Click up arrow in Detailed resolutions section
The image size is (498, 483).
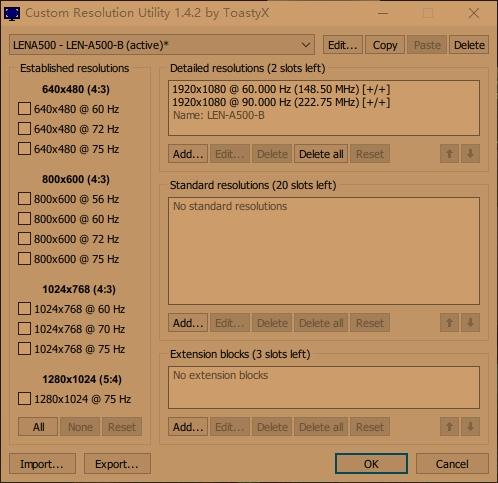(x=449, y=154)
